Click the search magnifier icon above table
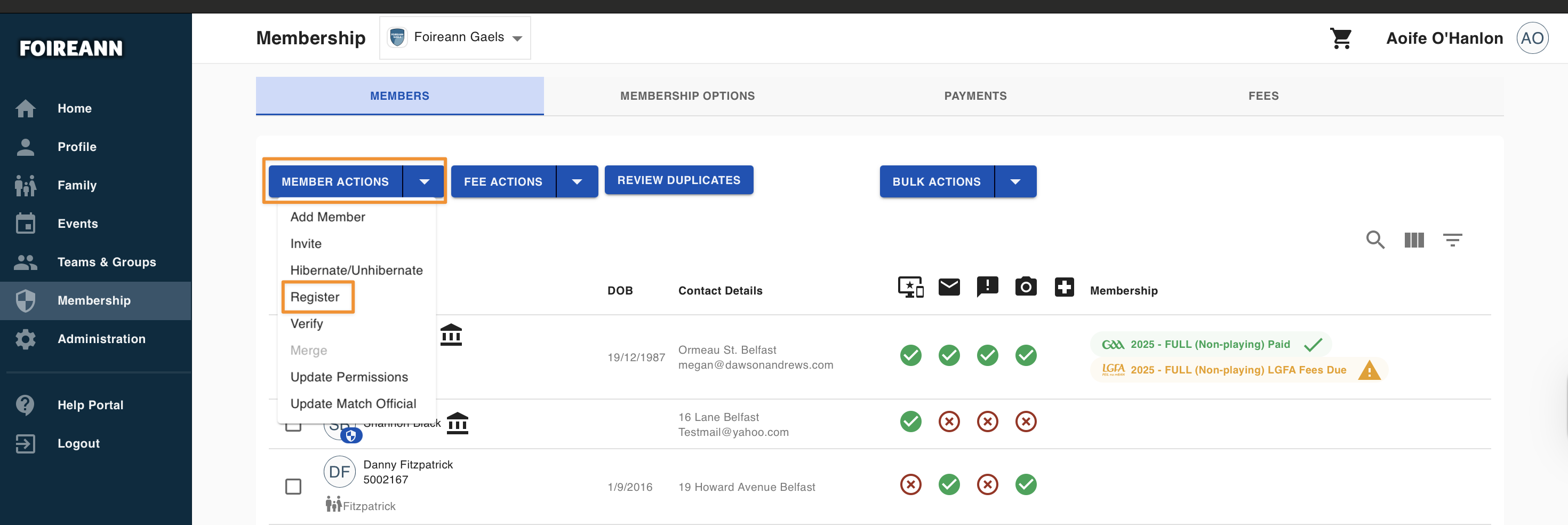The image size is (1568, 525). [x=1375, y=240]
